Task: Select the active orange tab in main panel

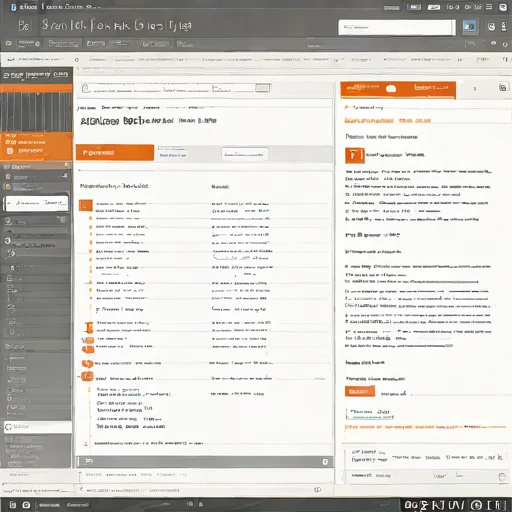Action: click(x=115, y=153)
